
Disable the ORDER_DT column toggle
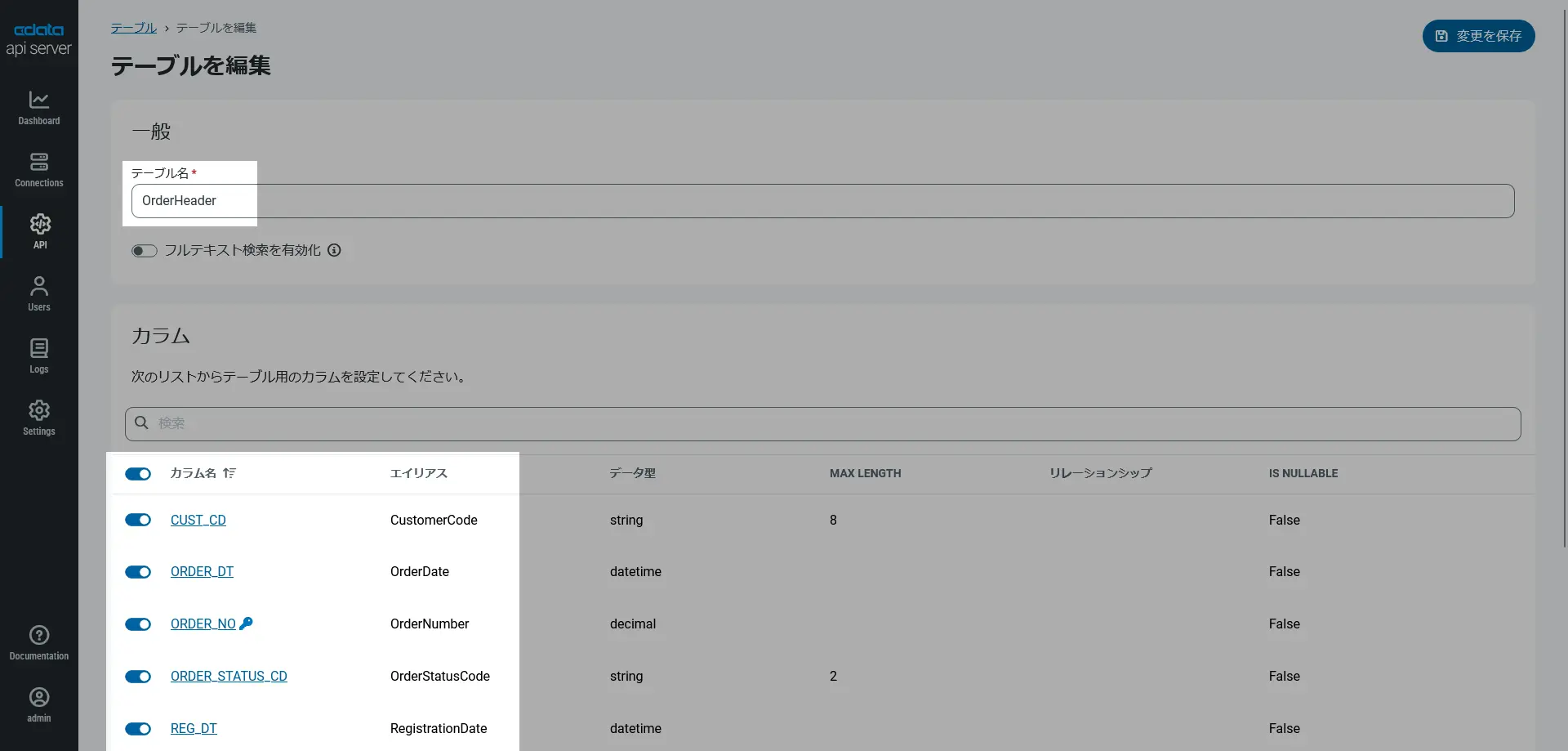(138, 572)
